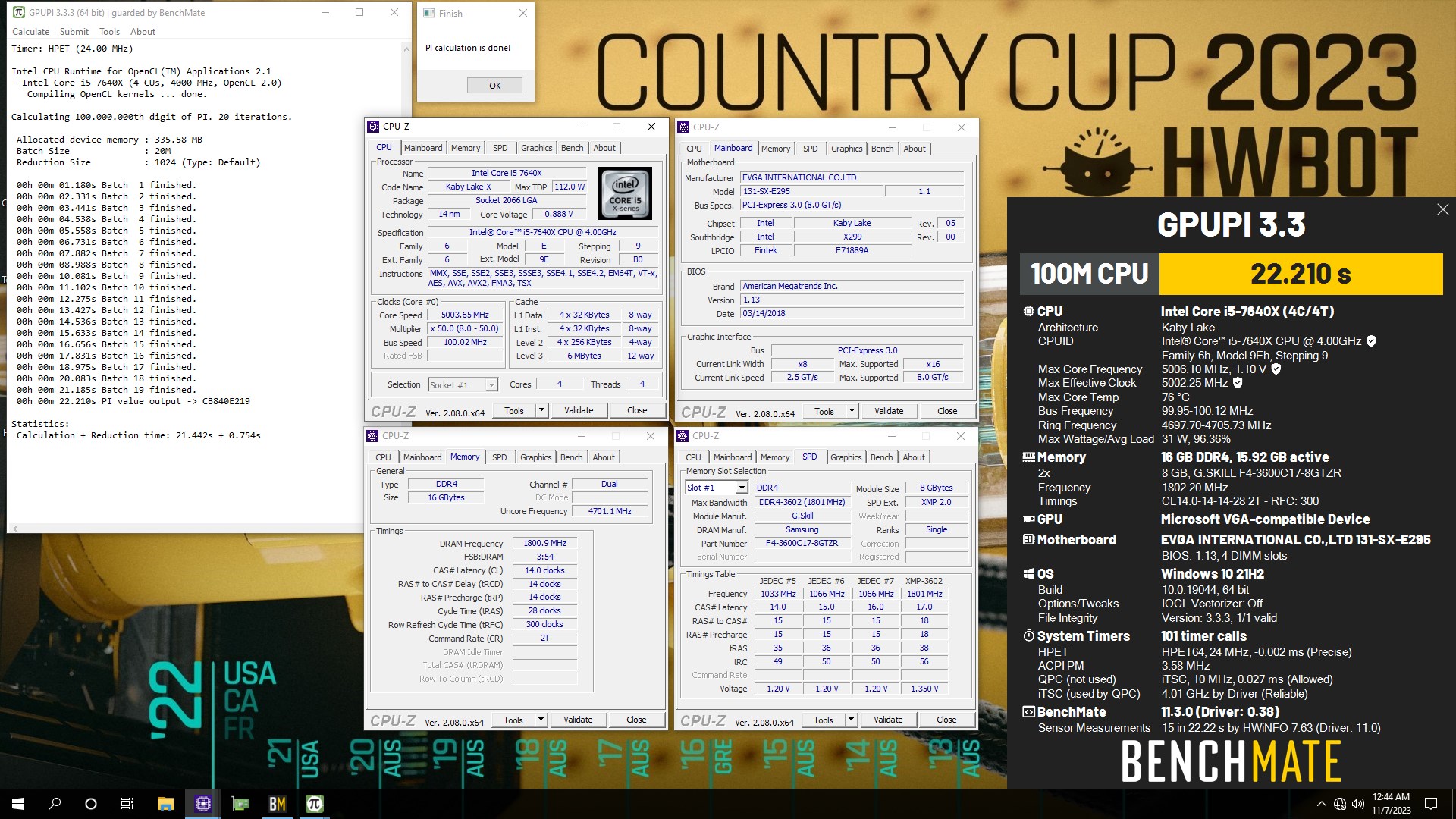Open taskbar search magnifier icon

(x=55, y=804)
